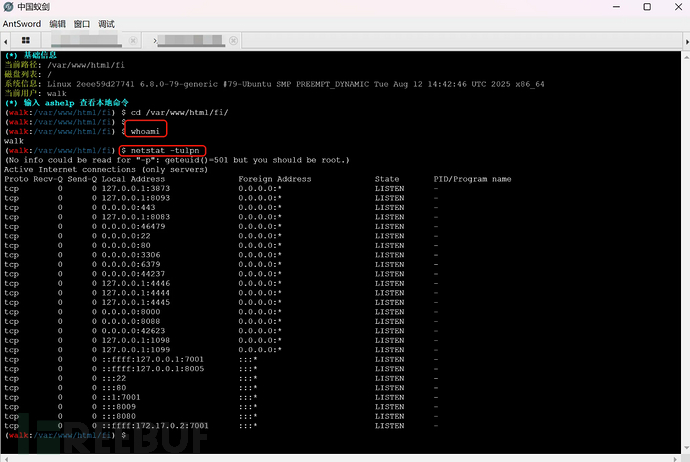Click the '::1:7001' local address

click(x=121, y=397)
